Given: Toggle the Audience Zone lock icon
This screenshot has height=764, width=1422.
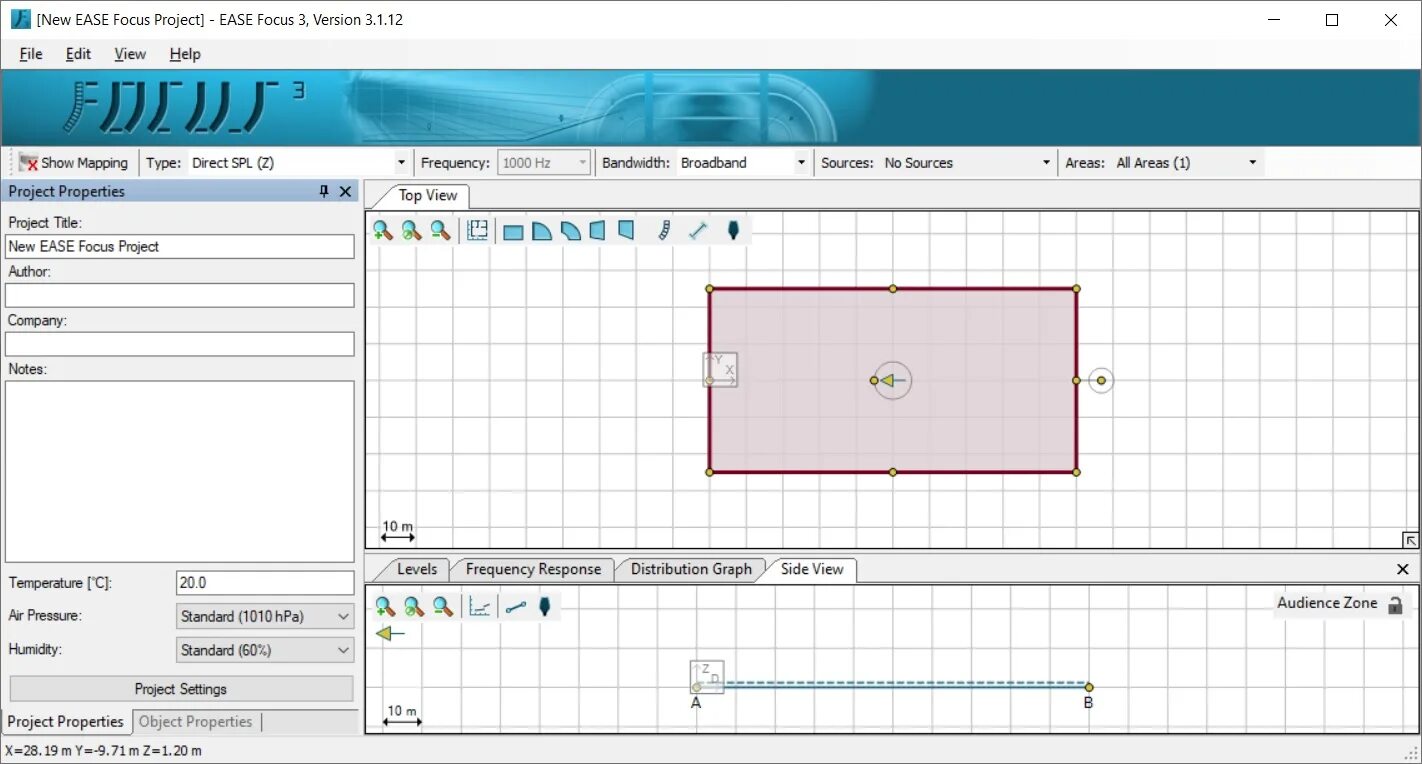Looking at the screenshot, I should pyautogui.click(x=1395, y=604).
